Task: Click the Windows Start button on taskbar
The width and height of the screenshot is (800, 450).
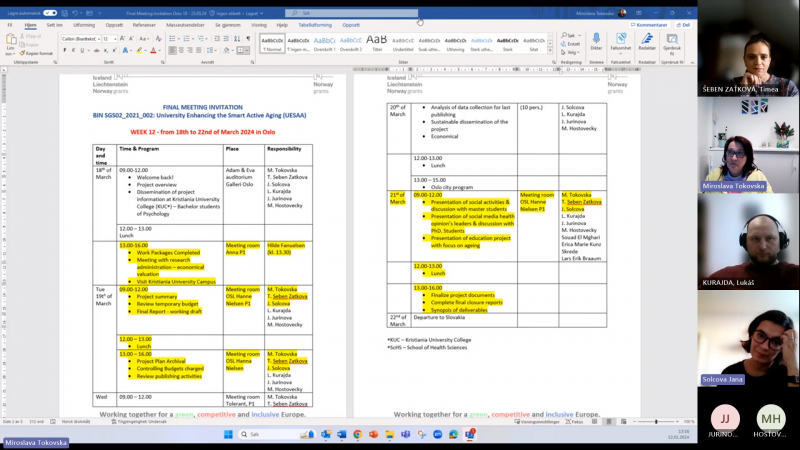Action: pyautogui.click(x=228, y=434)
